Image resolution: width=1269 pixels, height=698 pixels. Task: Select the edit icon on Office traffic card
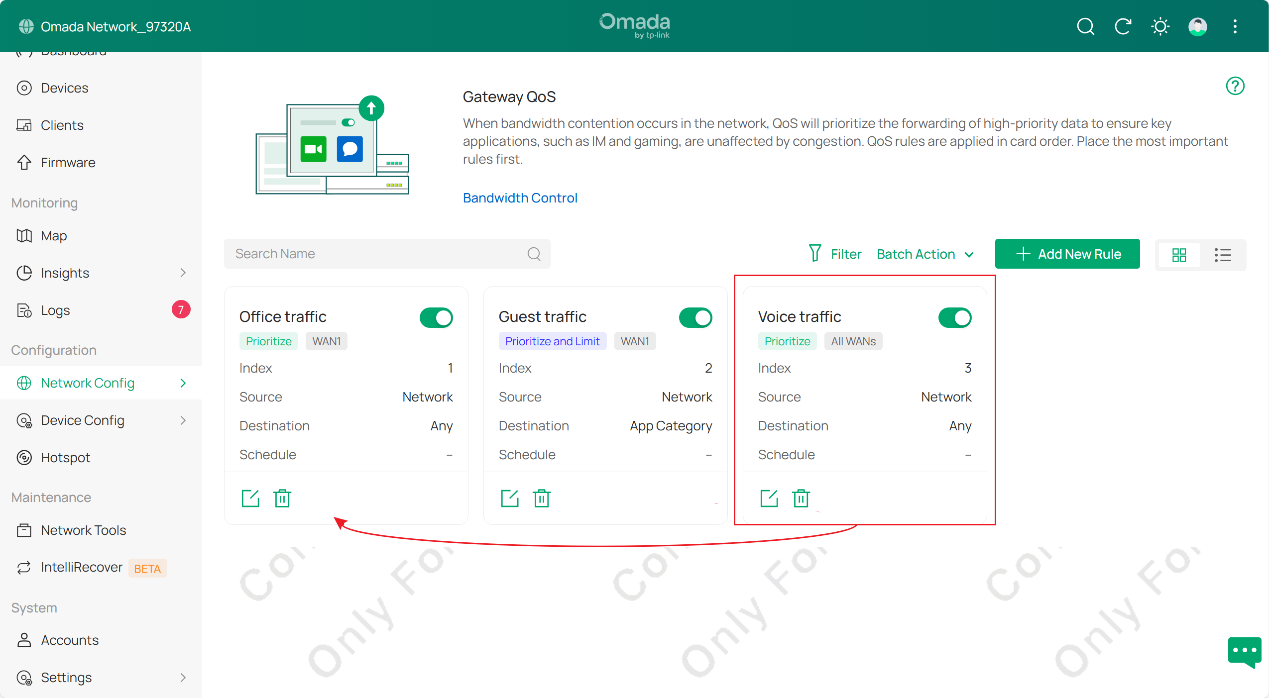click(x=250, y=497)
